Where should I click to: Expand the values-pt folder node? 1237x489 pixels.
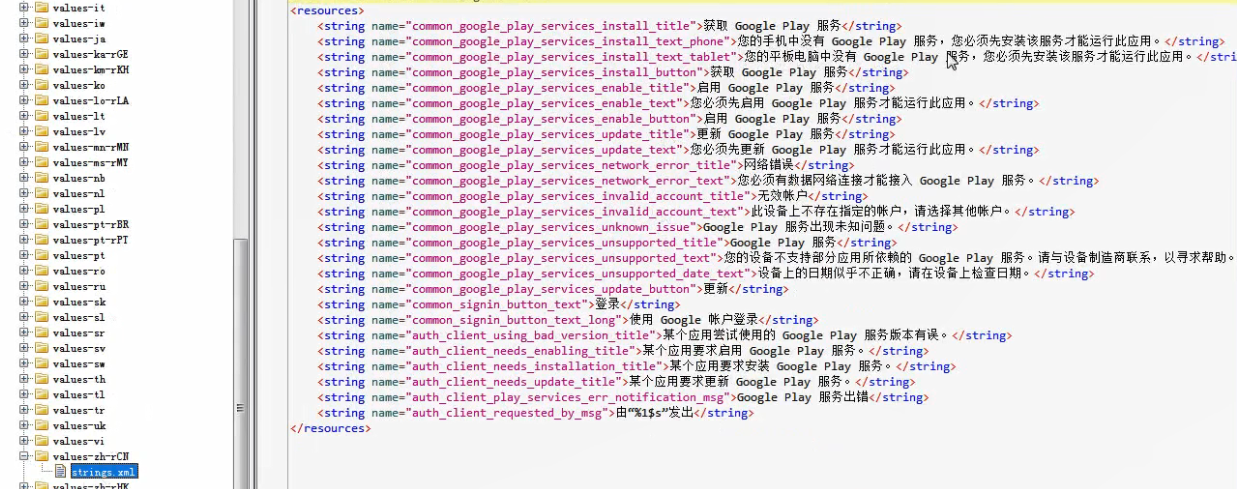coord(24,256)
